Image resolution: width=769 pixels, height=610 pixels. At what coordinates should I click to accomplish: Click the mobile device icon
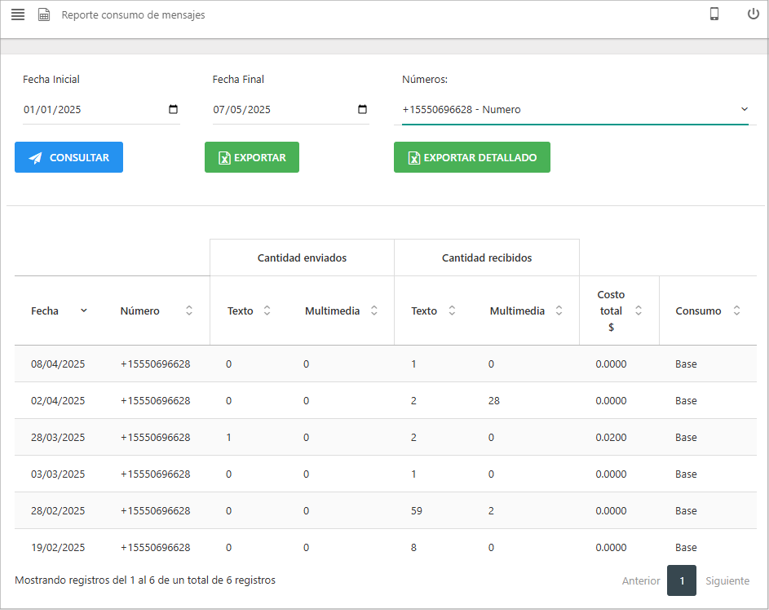click(x=714, y=14)
